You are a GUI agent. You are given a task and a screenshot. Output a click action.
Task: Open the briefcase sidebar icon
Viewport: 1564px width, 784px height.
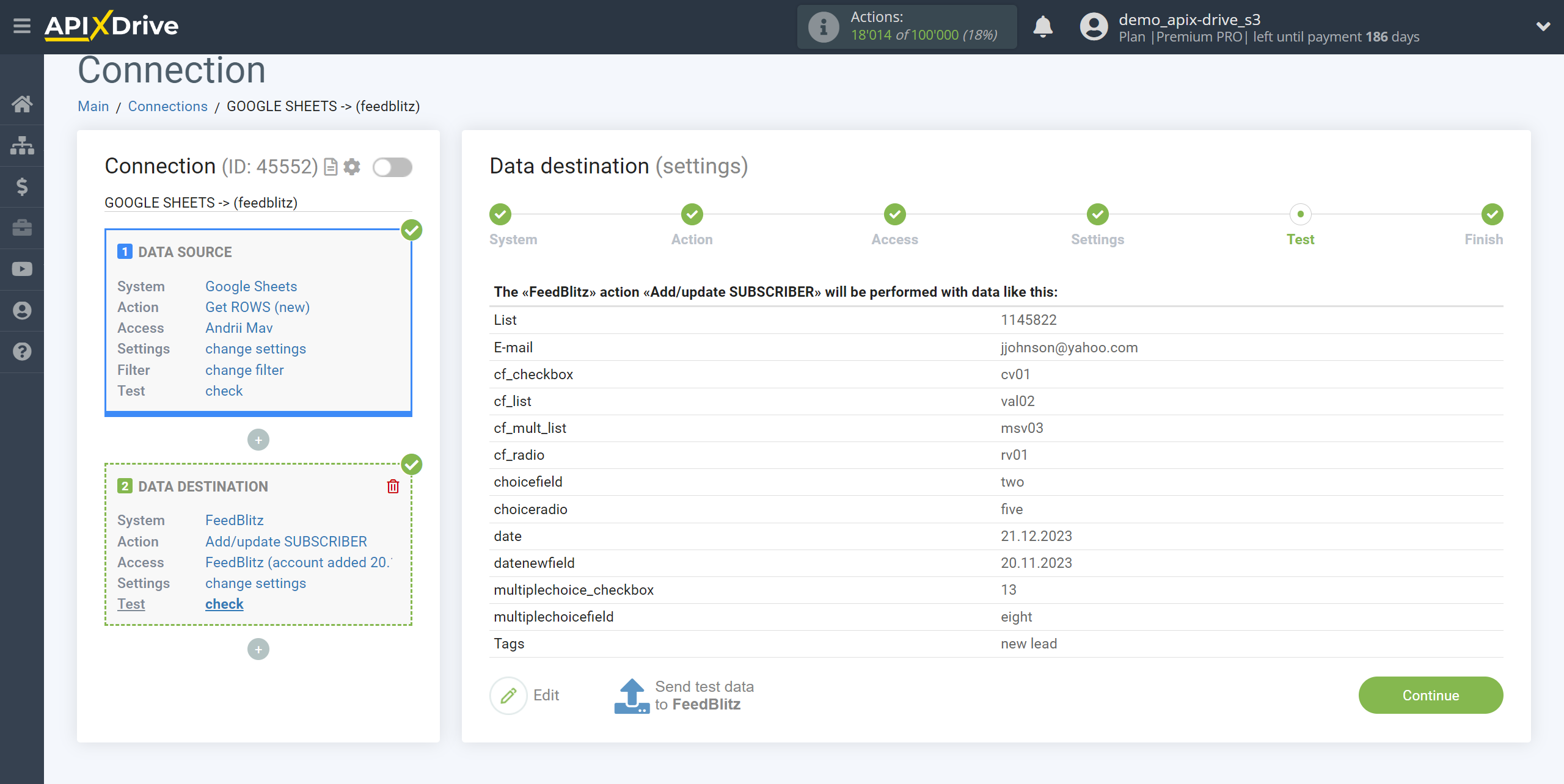[22, 228]
